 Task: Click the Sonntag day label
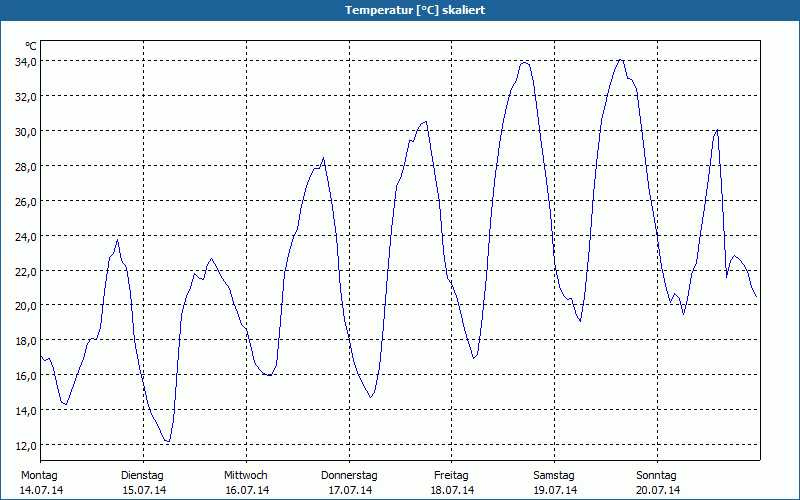click(x=657, y=475)
